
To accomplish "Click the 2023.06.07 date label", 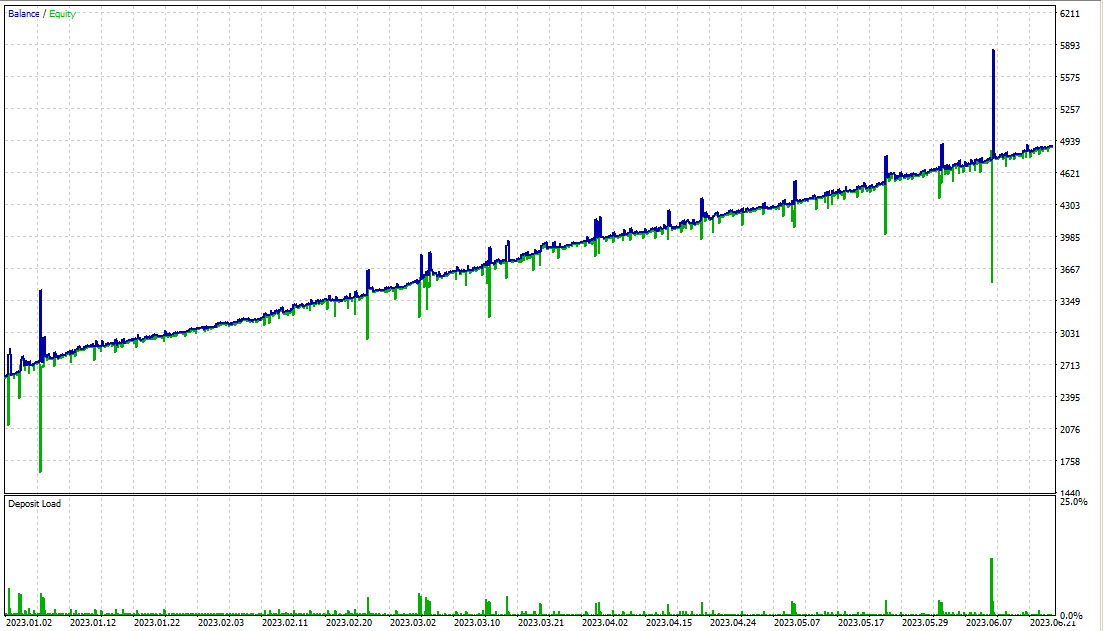I will [x=989, y=623].
